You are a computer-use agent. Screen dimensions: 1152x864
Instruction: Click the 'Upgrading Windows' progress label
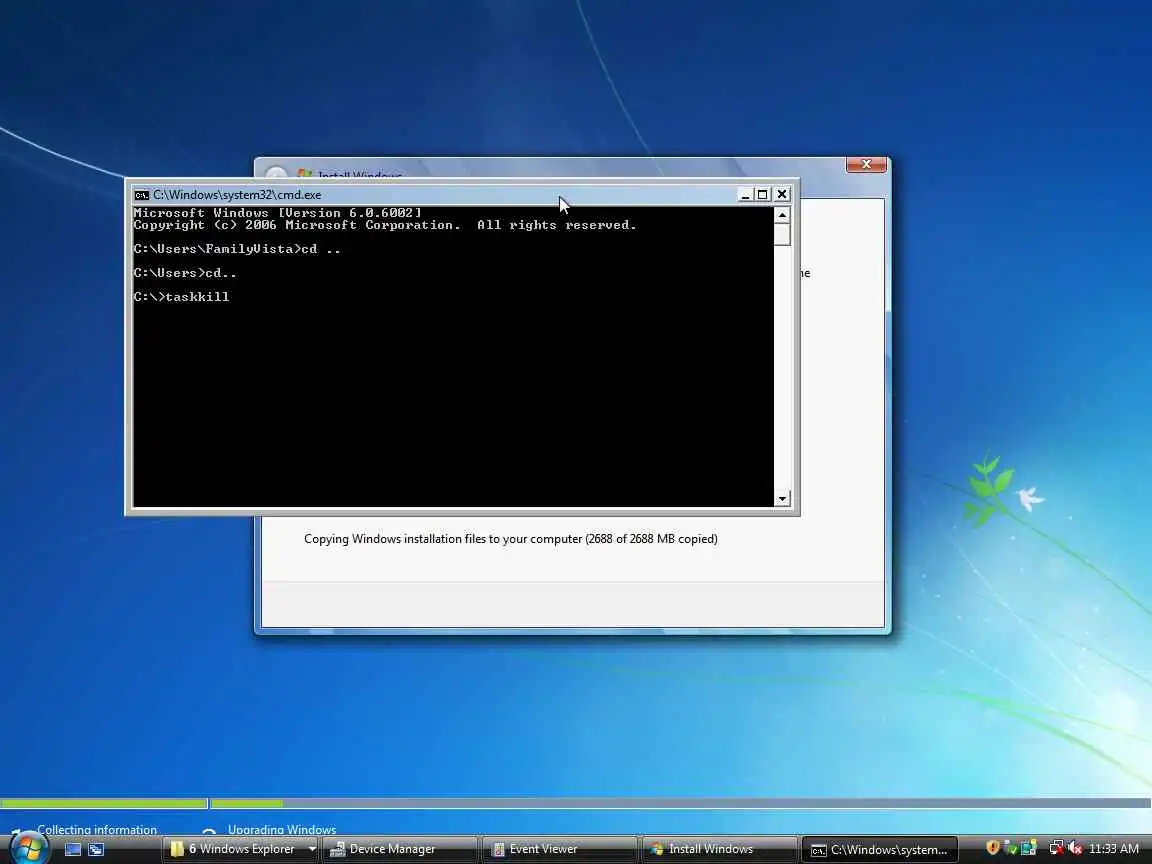282,829
